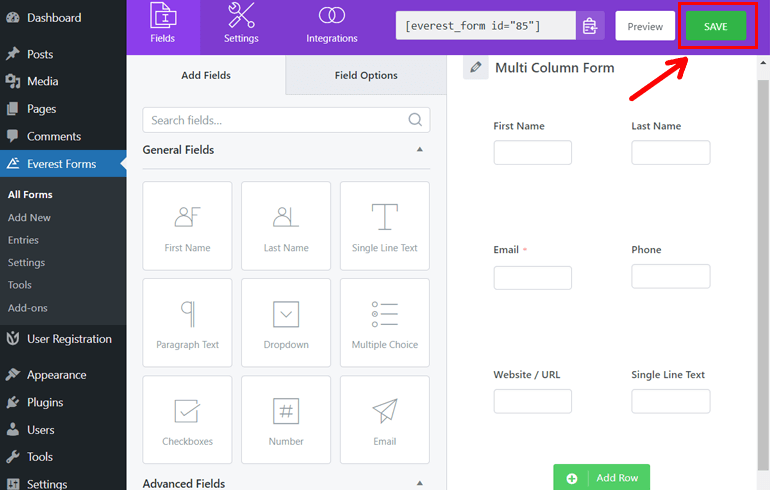
Task: Click the Last Name input in form
Action: [670, 153]
